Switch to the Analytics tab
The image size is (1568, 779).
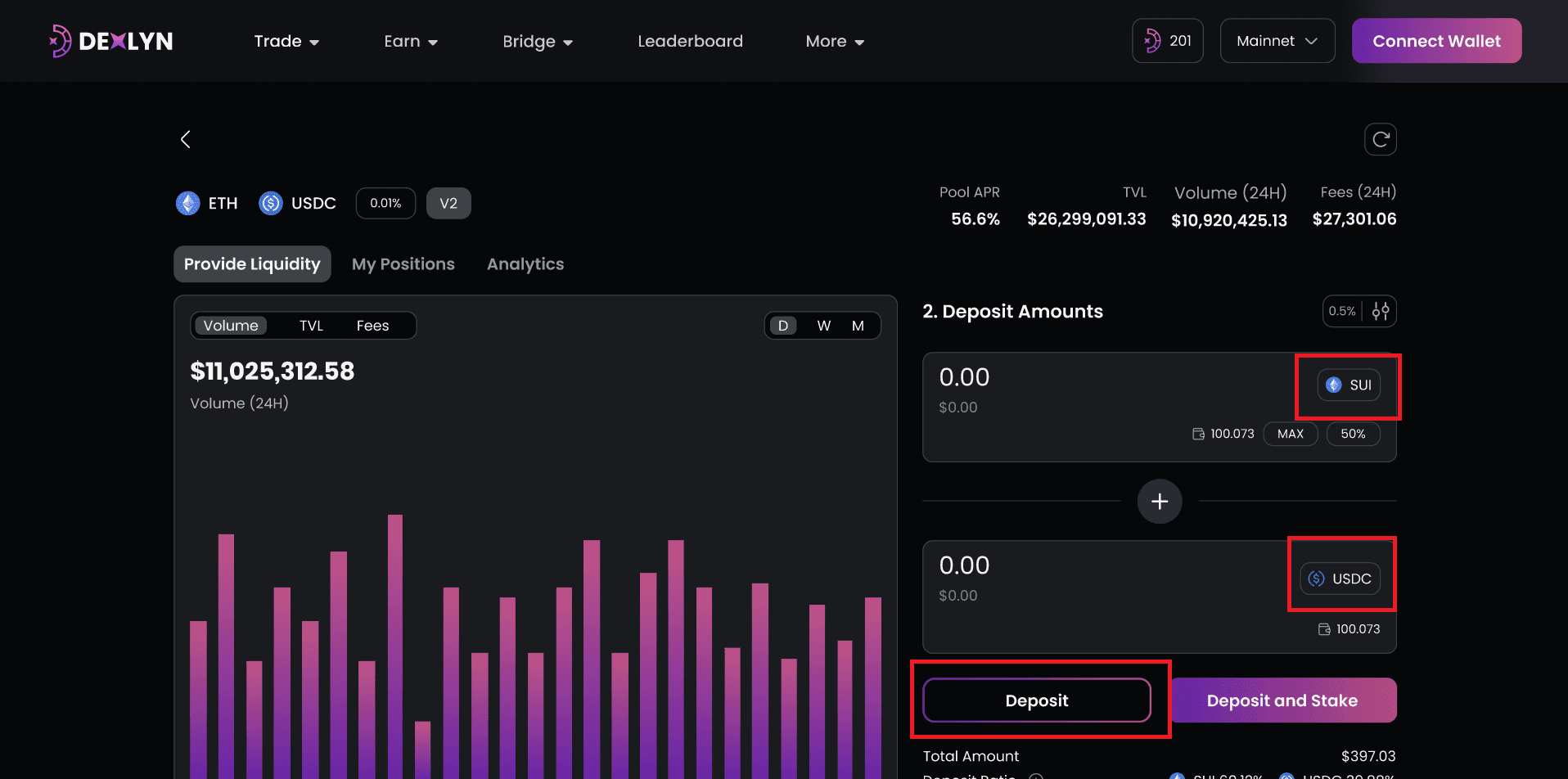pyautogui.click(x=525, y=264)
